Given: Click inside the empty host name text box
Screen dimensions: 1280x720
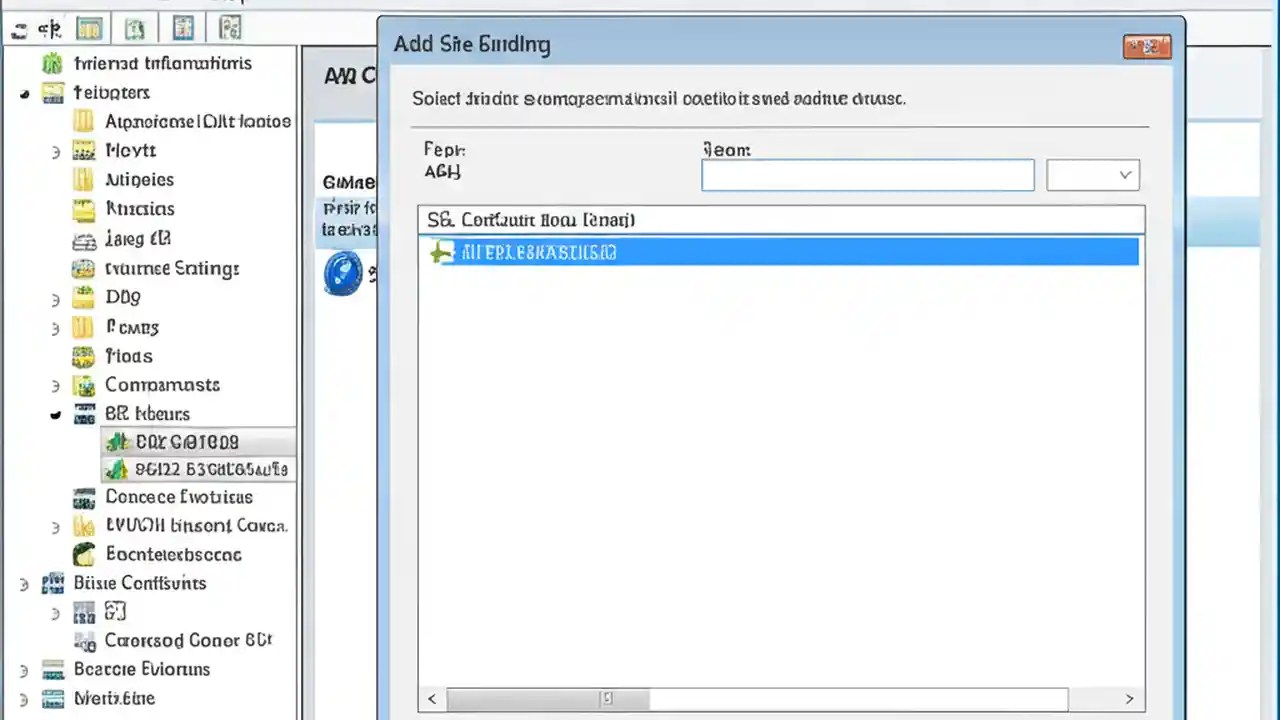Looking at the screenshot, I should pyautogui.click(x=867, y=175).
